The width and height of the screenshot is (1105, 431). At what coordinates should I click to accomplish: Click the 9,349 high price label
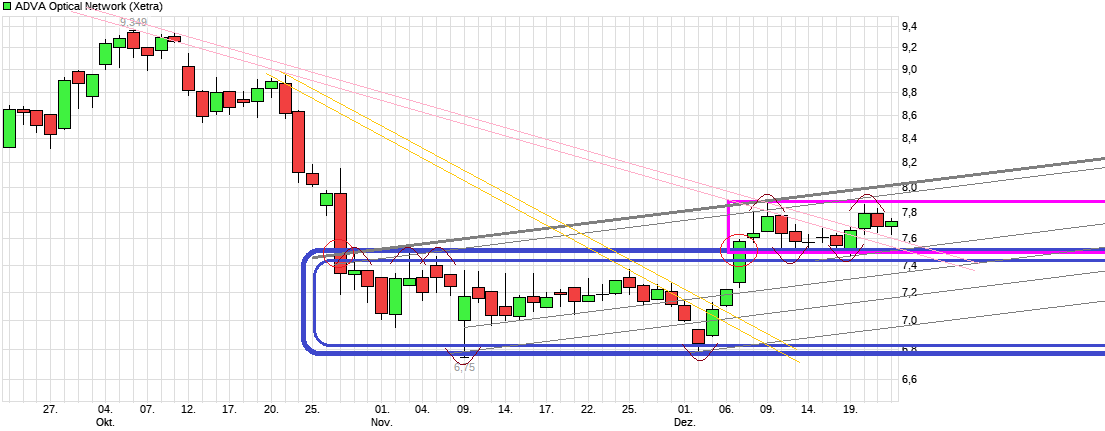(133, 23)
